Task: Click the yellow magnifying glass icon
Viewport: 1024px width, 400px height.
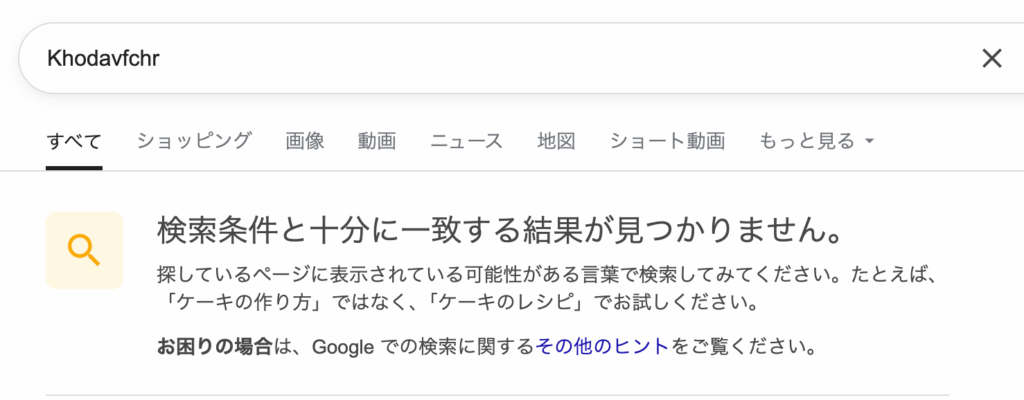Action: [84, 250]
